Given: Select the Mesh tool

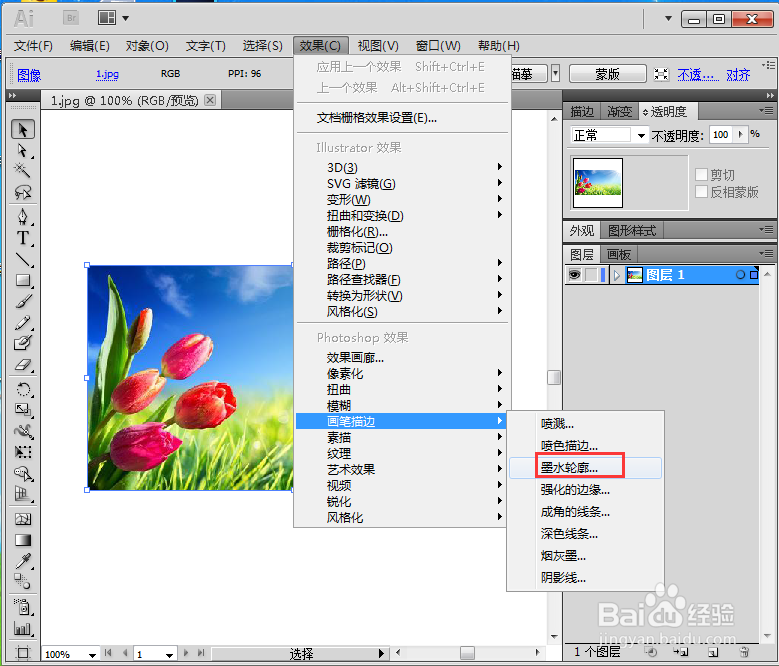Looking at the screenshot, I should [x=23, y=519].
